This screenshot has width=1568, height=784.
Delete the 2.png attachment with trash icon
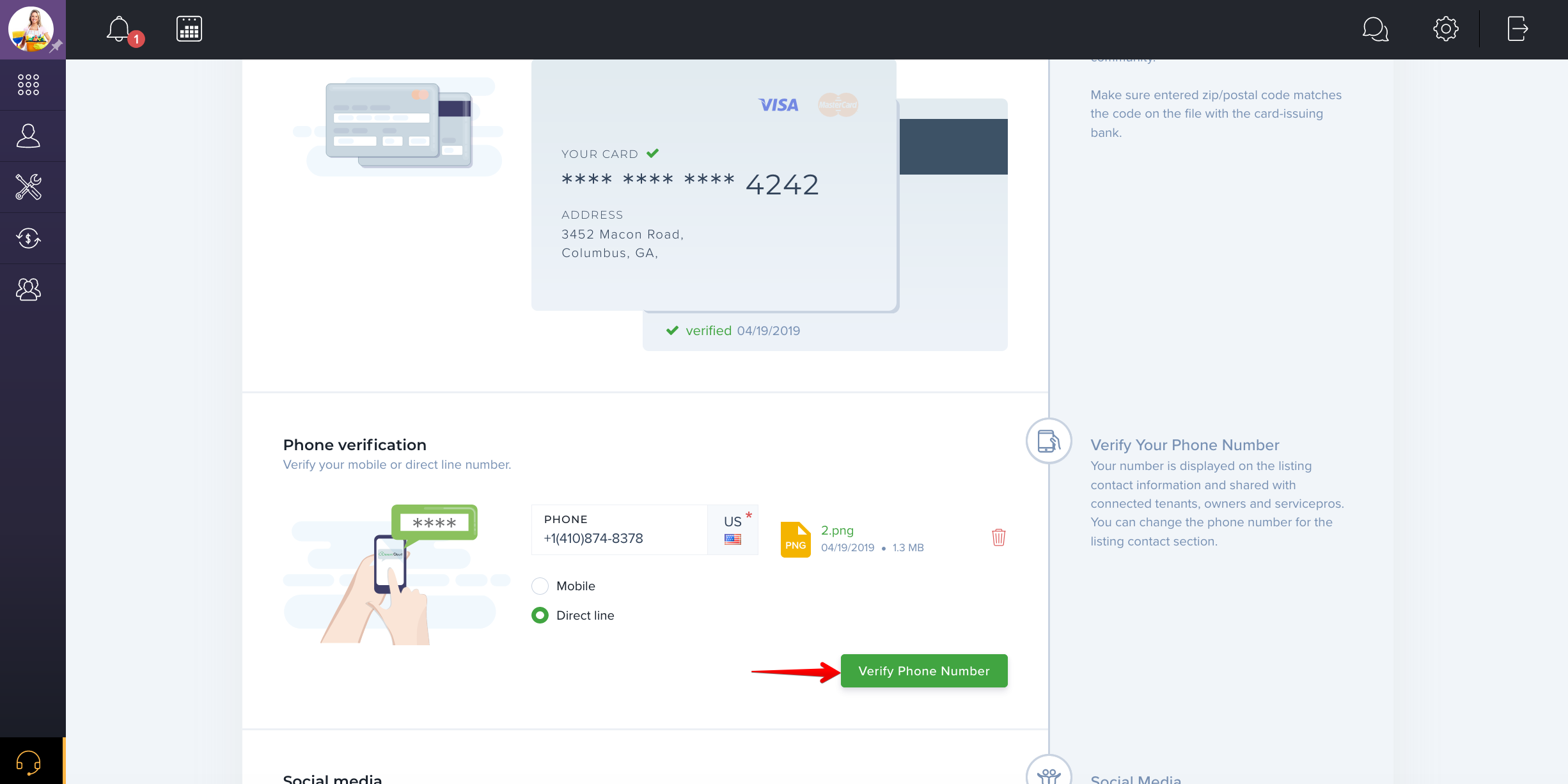pos(999,537)
